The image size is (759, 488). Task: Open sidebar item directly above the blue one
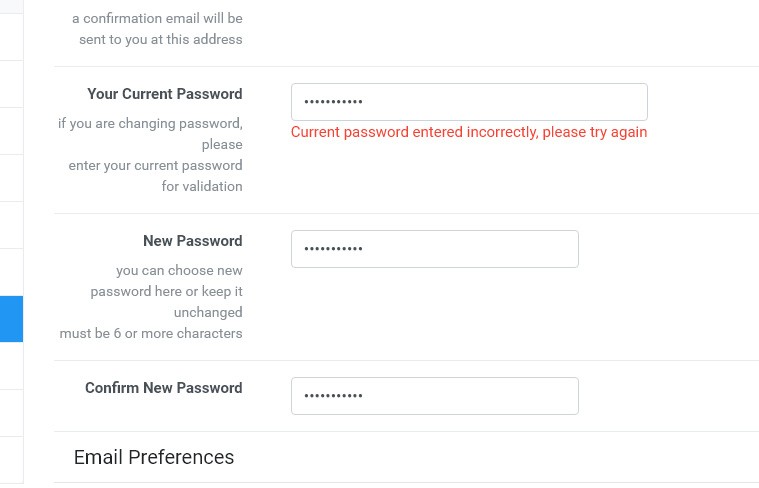pos(11,272)
